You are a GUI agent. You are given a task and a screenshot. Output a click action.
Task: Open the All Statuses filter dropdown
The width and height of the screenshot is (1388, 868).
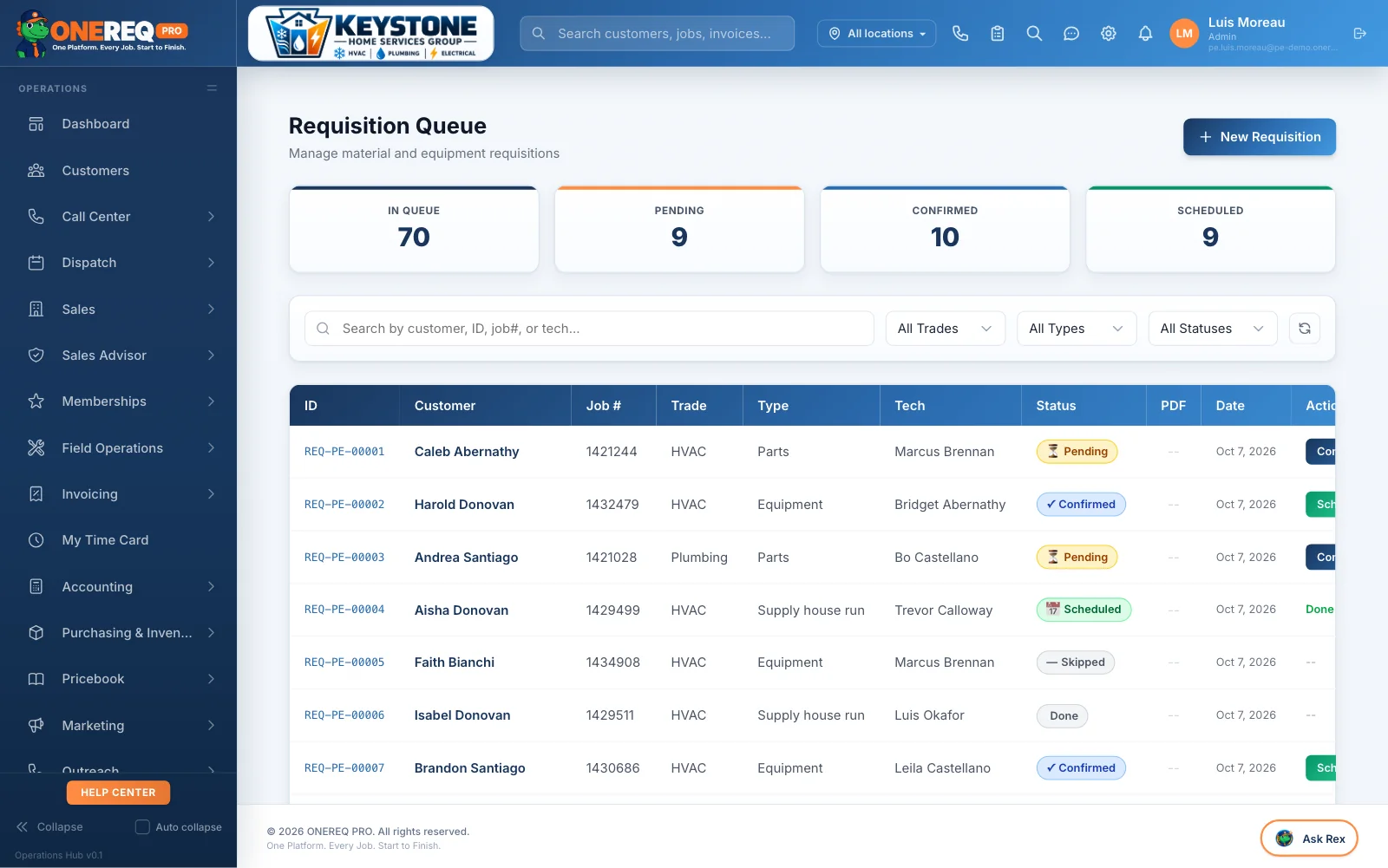(x=1213, y=329)
